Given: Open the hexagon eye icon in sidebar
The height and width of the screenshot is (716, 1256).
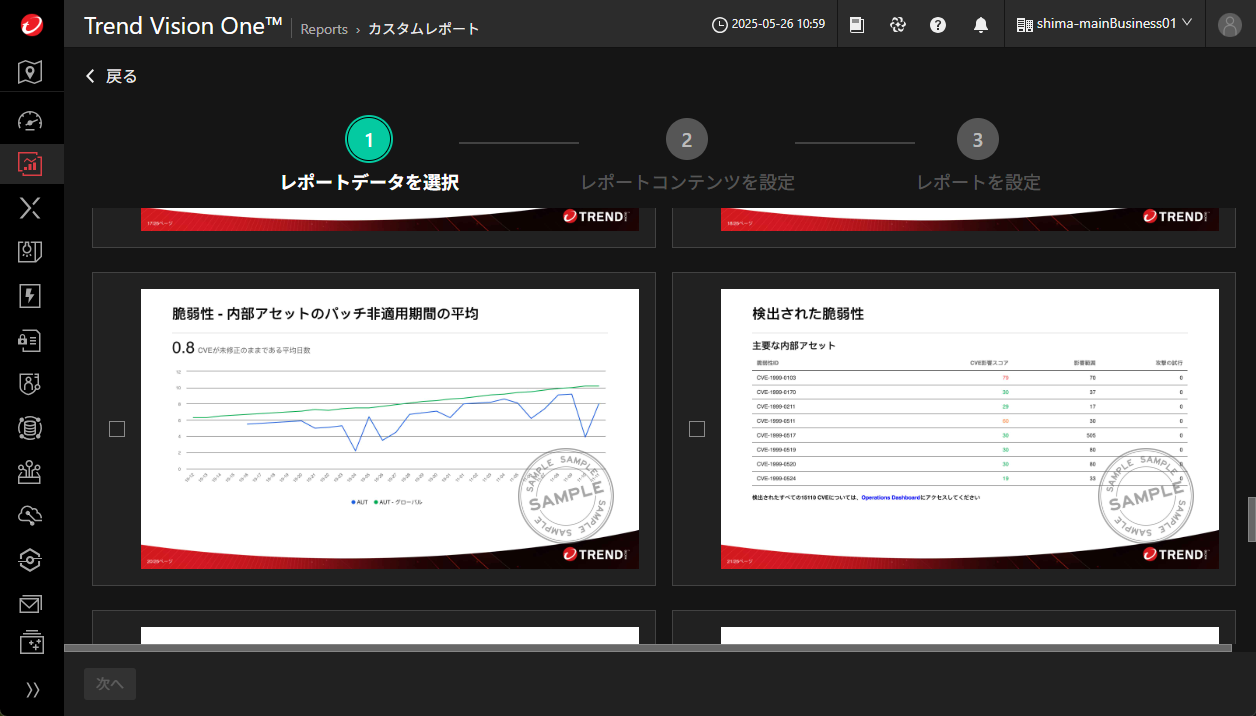Looking at the screenshot, I should coord(31,560).
